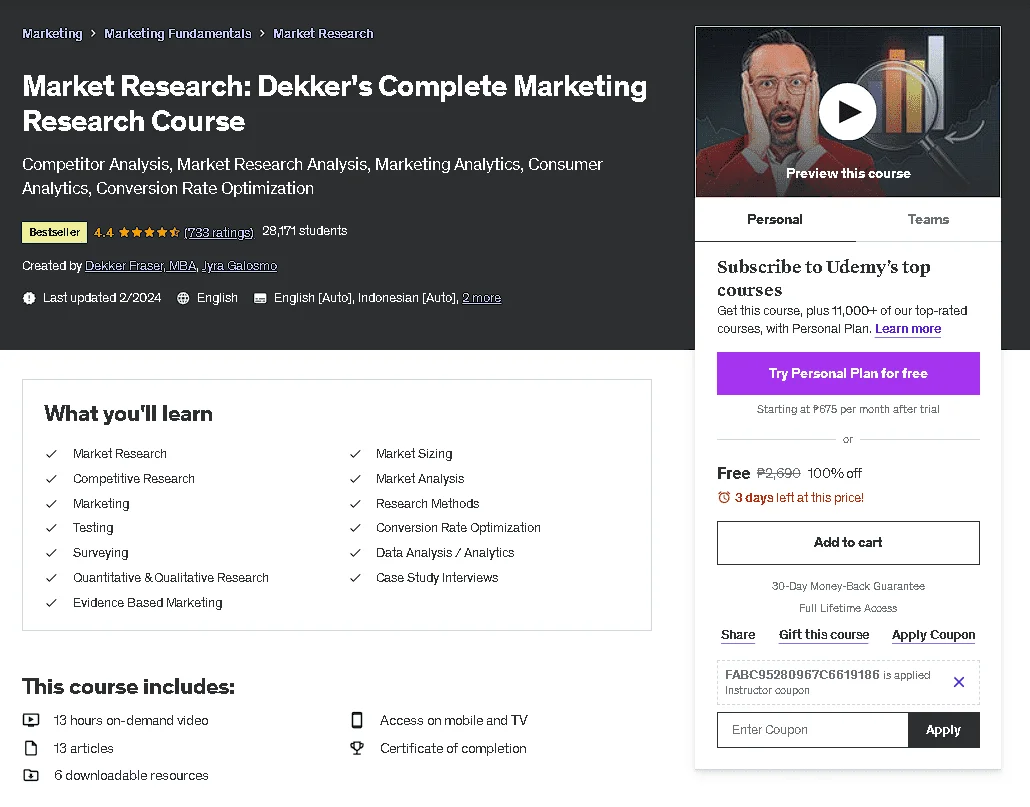This screenshot has width=1030, height=807.
Task: Click the closed captions icon
Action: 260,298
